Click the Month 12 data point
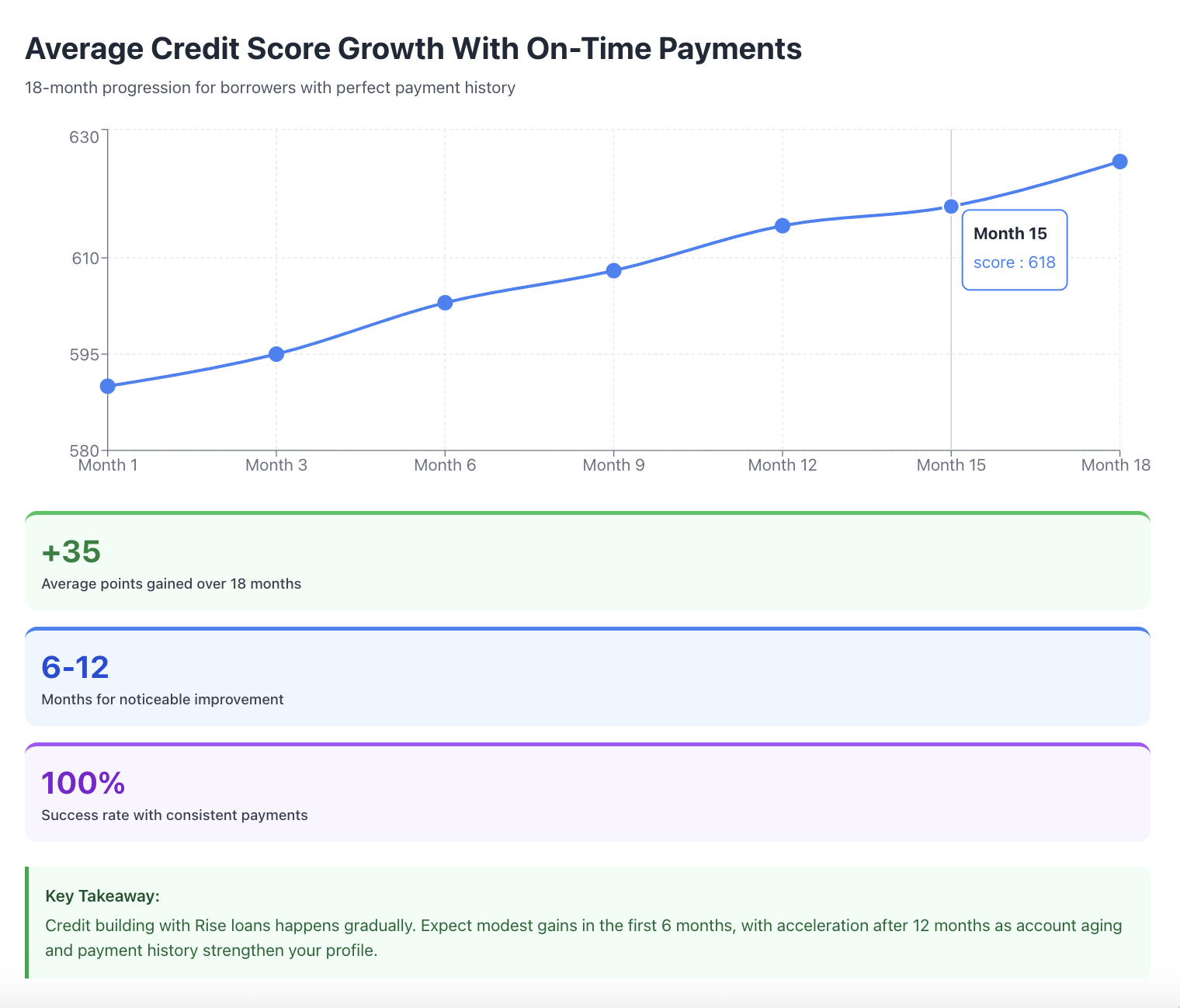The width and height of the screenshot is (1180, 1008). point(783,226)
